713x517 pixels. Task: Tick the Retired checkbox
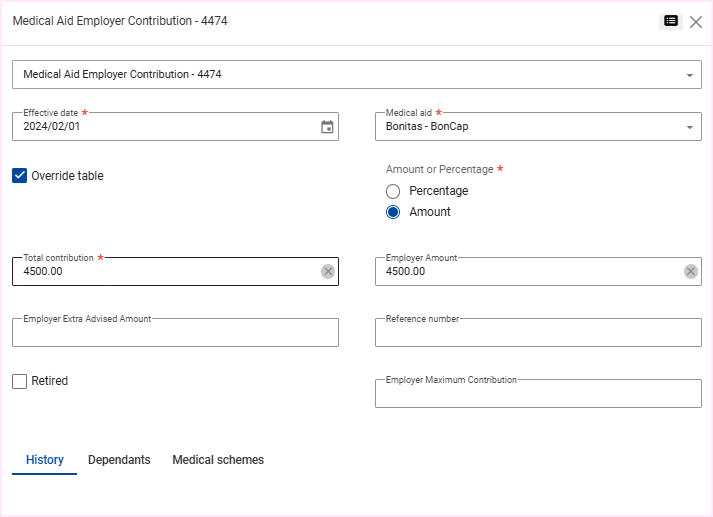(x=20, y=381)
